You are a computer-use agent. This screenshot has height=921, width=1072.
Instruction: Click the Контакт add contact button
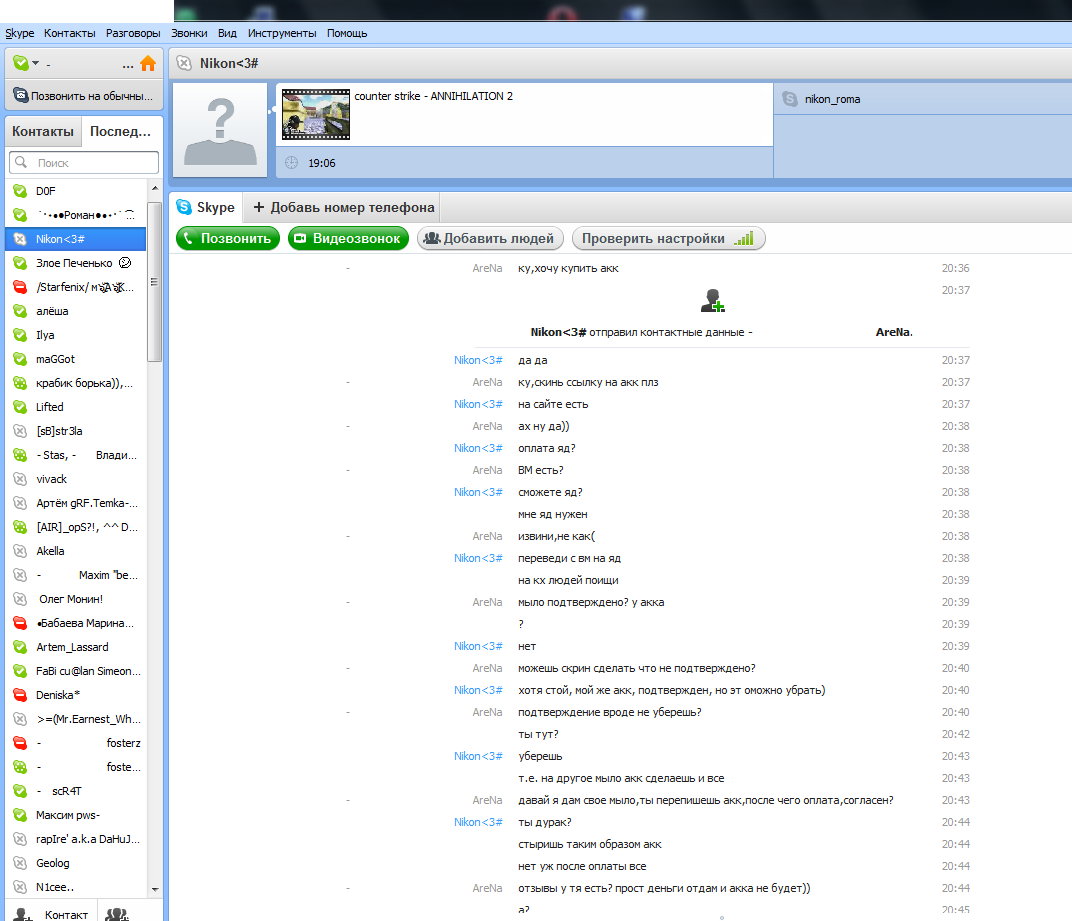[51, 913]
